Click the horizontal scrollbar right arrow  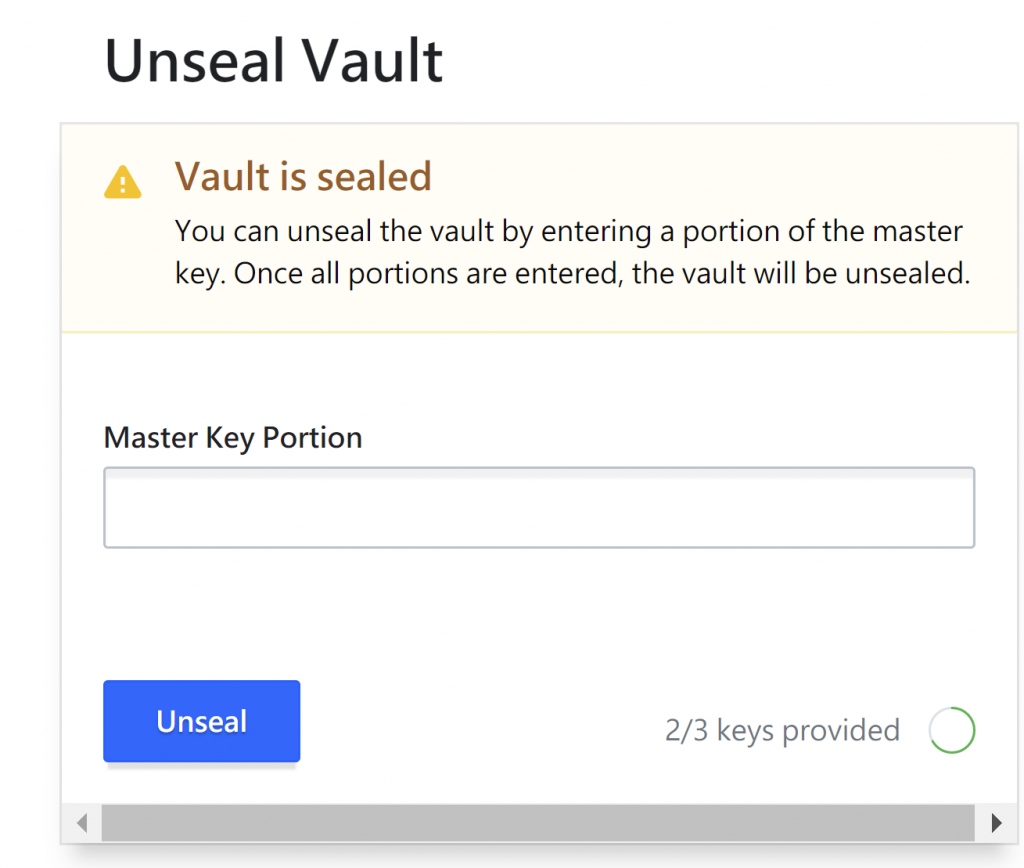point(996,823)
